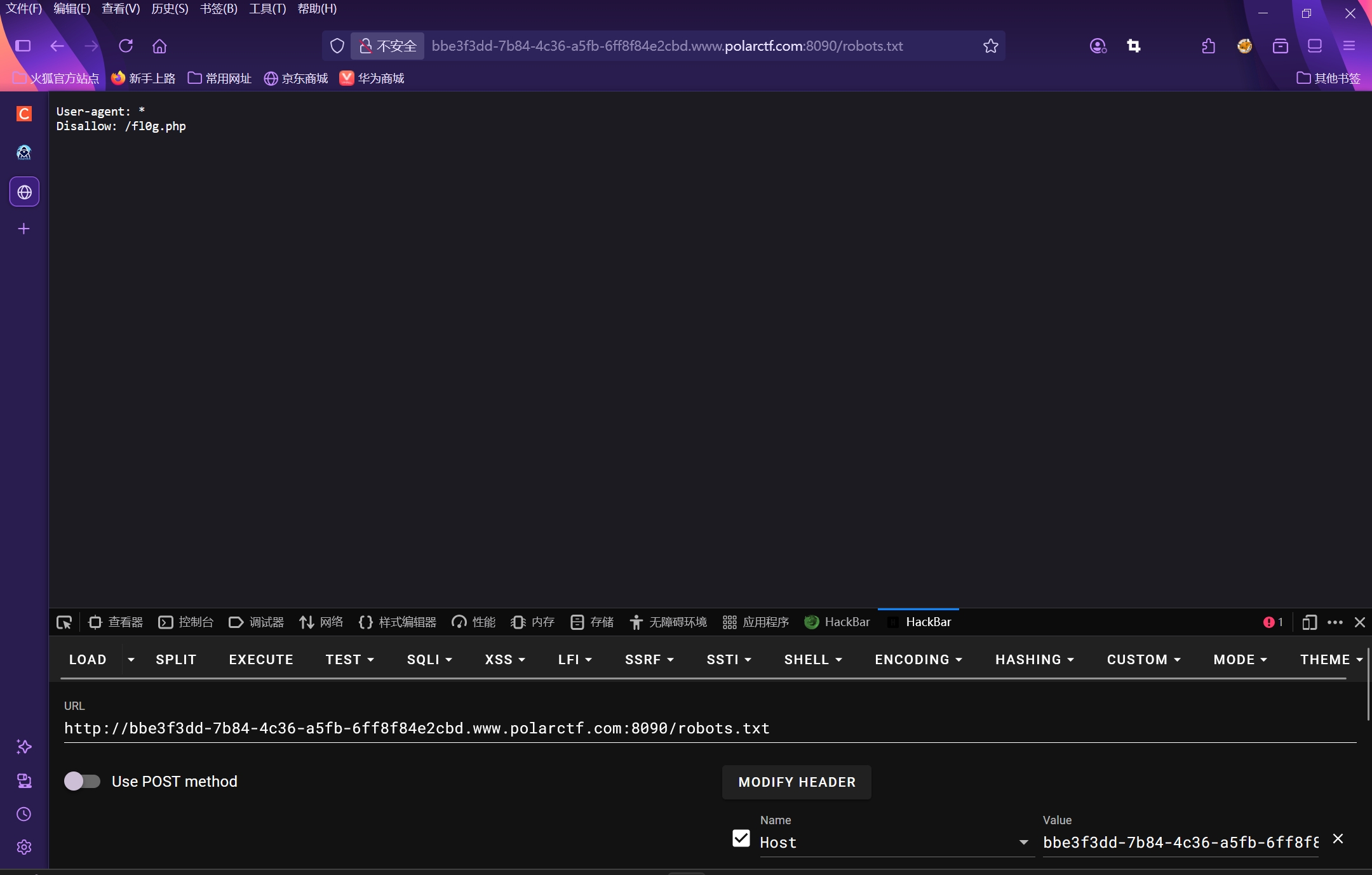Image resolution: width=1372 pixels, height=875 pixels.
Task: Open the sidebar settings gear icon
Action: point(24,847)
